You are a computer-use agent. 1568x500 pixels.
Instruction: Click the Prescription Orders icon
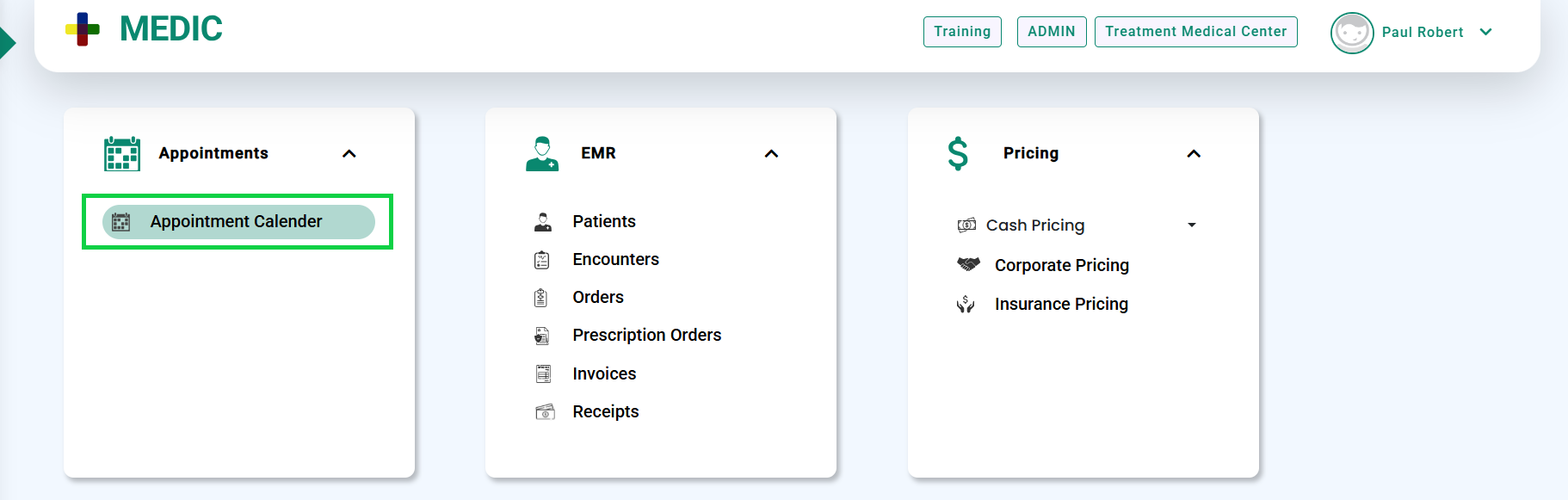coord(542,336)
